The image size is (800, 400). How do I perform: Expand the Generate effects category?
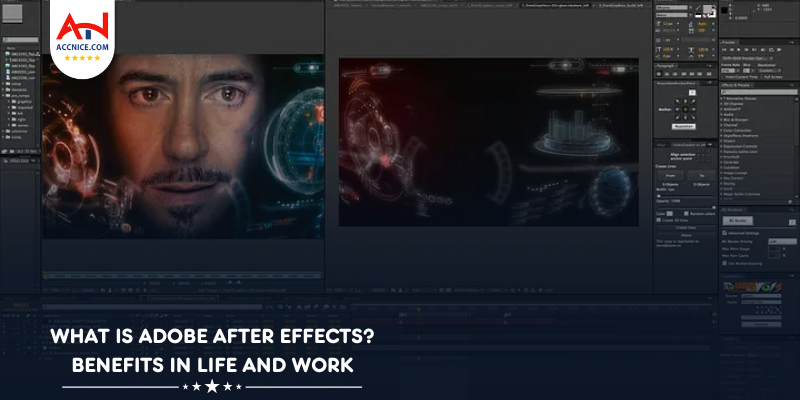click(721, 162)
